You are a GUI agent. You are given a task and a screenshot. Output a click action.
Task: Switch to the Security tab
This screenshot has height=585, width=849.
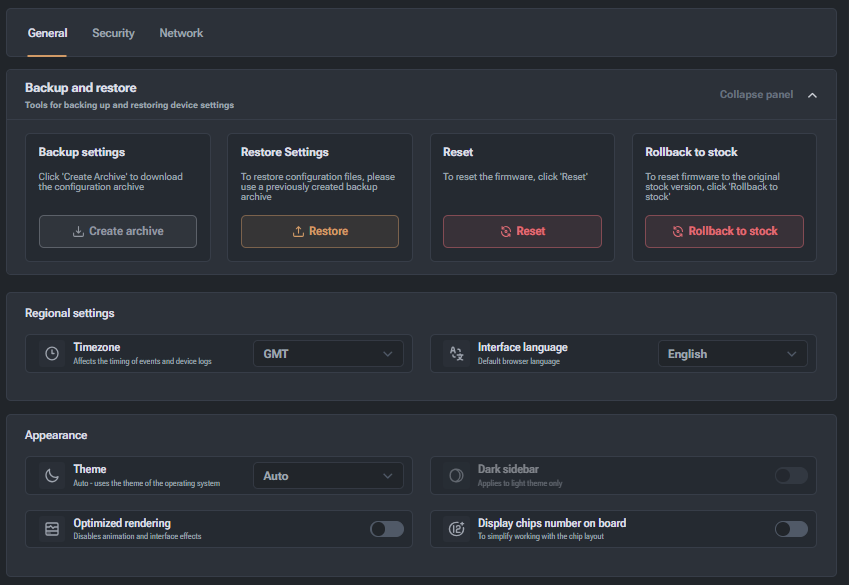pyautogui.click(x=113, y=33)
